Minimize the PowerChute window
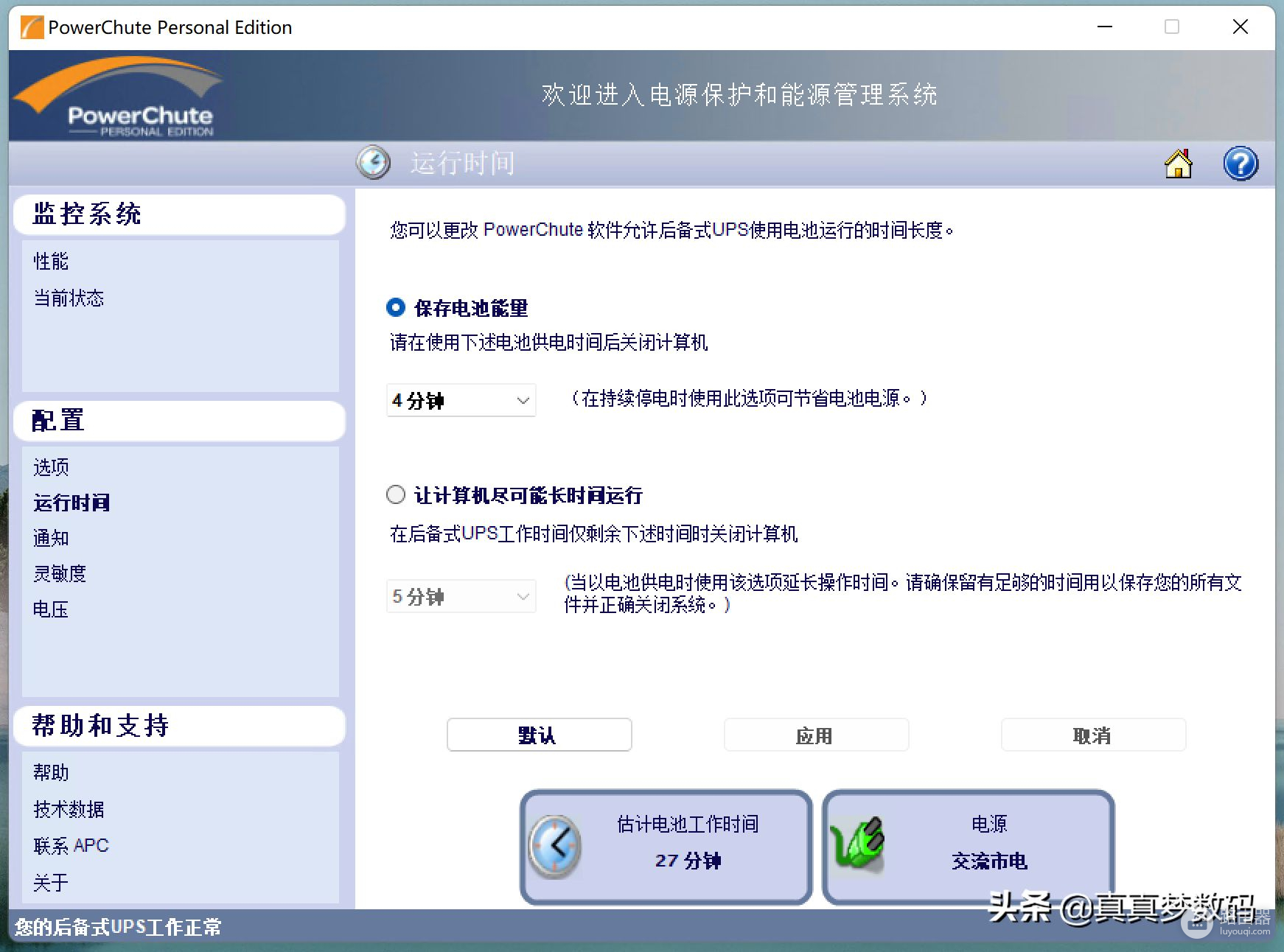This screenshot has height=952, width=1284. (x=1104, y=27)
